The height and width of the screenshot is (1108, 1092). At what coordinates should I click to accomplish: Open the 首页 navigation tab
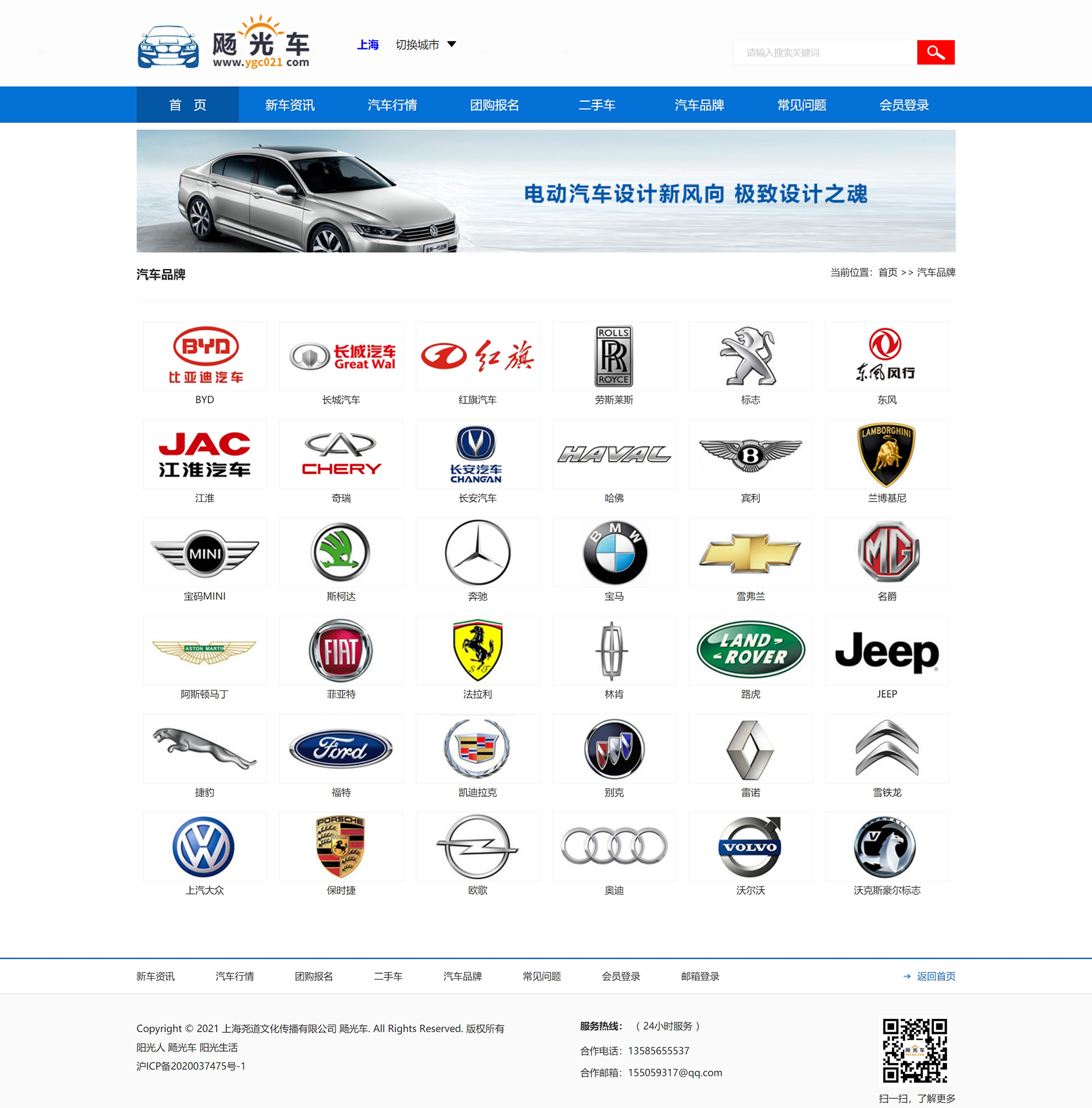(187, 105)
